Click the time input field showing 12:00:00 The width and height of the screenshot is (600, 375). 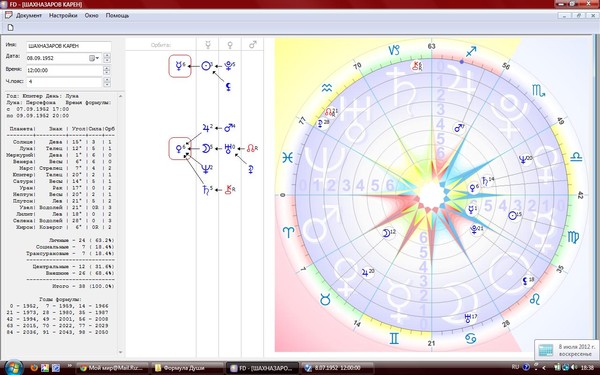64,70
